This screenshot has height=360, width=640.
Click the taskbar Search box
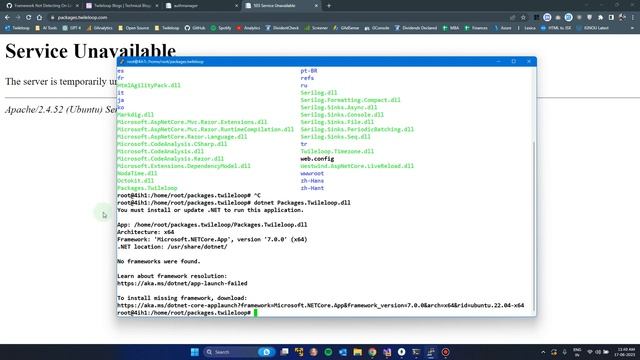239,352
